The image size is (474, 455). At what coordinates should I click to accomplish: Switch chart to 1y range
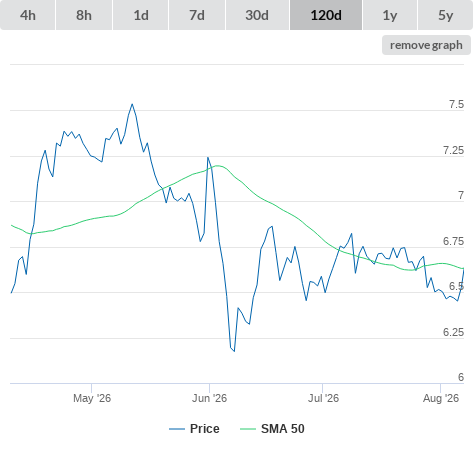[390, 15]
